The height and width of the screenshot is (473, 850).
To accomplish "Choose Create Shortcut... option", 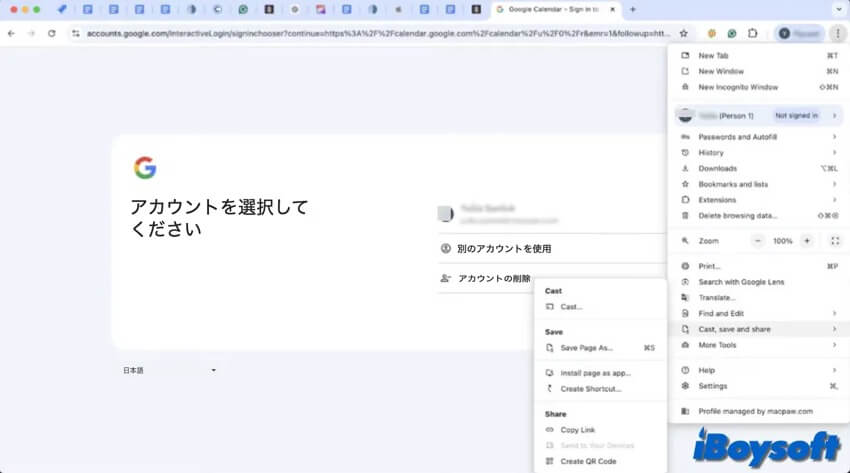I will pyautogui.click(x=600, y=388).
